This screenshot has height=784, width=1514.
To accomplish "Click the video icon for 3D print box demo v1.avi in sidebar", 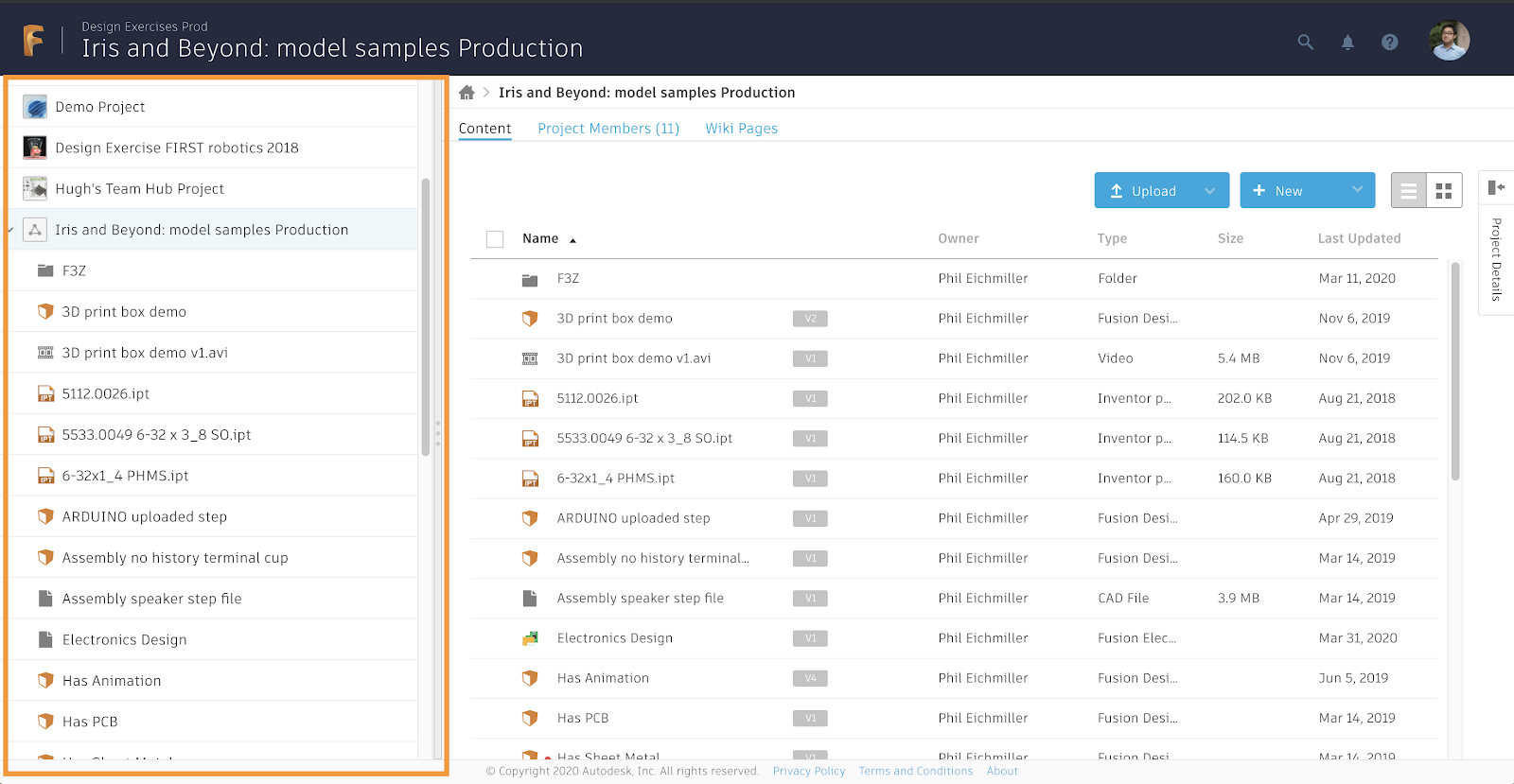I will (45, 353).
